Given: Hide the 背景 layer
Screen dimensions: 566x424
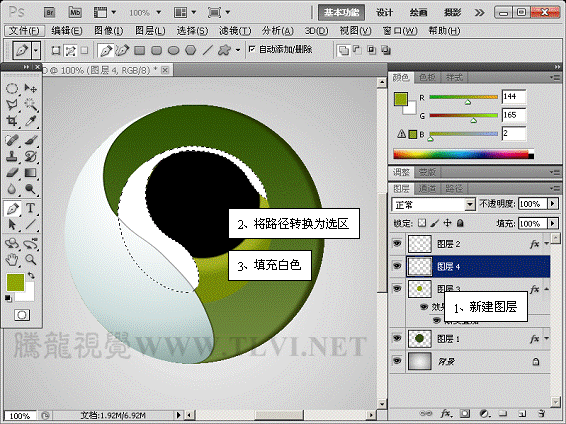Looking at the screenshot, I should tap(397, 361).
